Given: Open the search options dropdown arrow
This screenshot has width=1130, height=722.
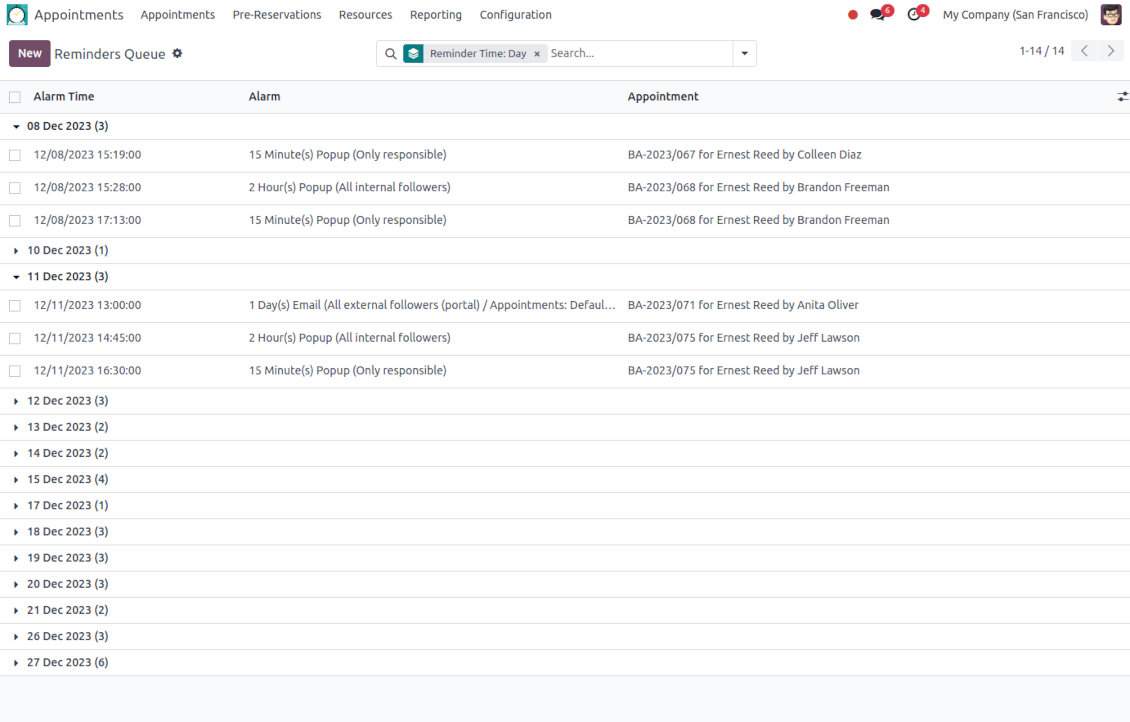Looking at the screenshot, I should (744, 54).
